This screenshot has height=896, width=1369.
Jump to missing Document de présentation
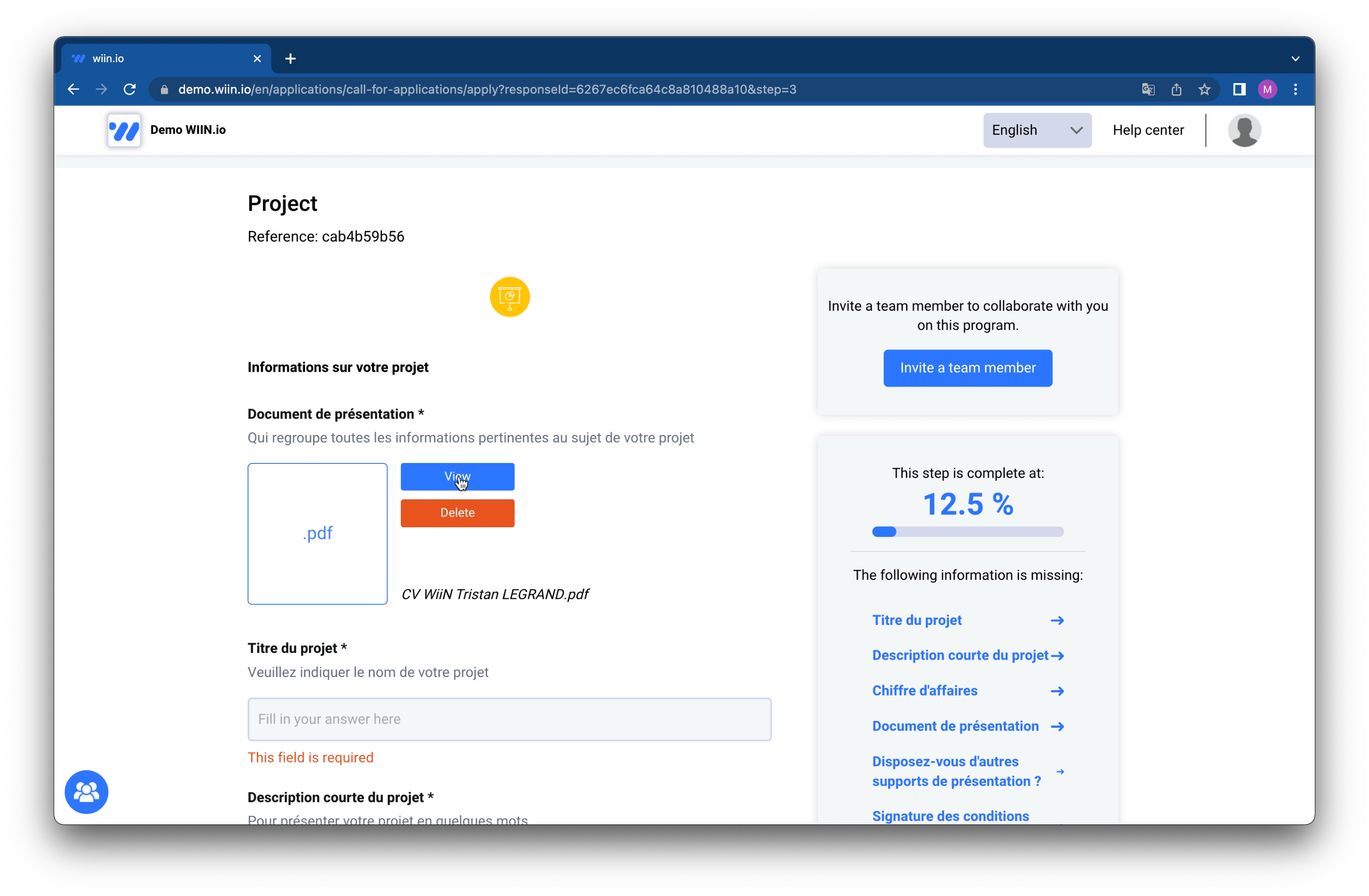pyautogui.click(x=955, y=726)
